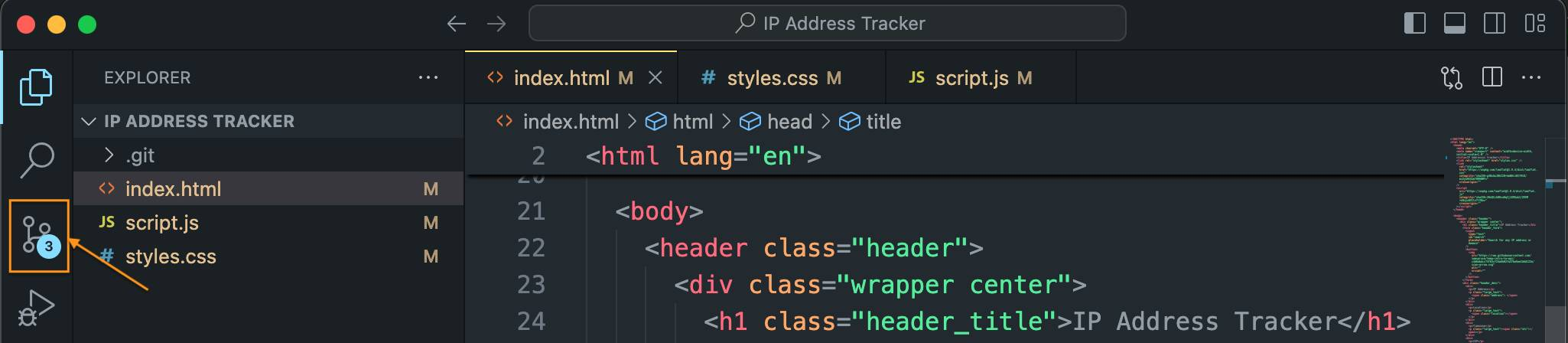Expand the .git folder
The width and height of the screenshot is (1568, 343).
pos(268,155)
